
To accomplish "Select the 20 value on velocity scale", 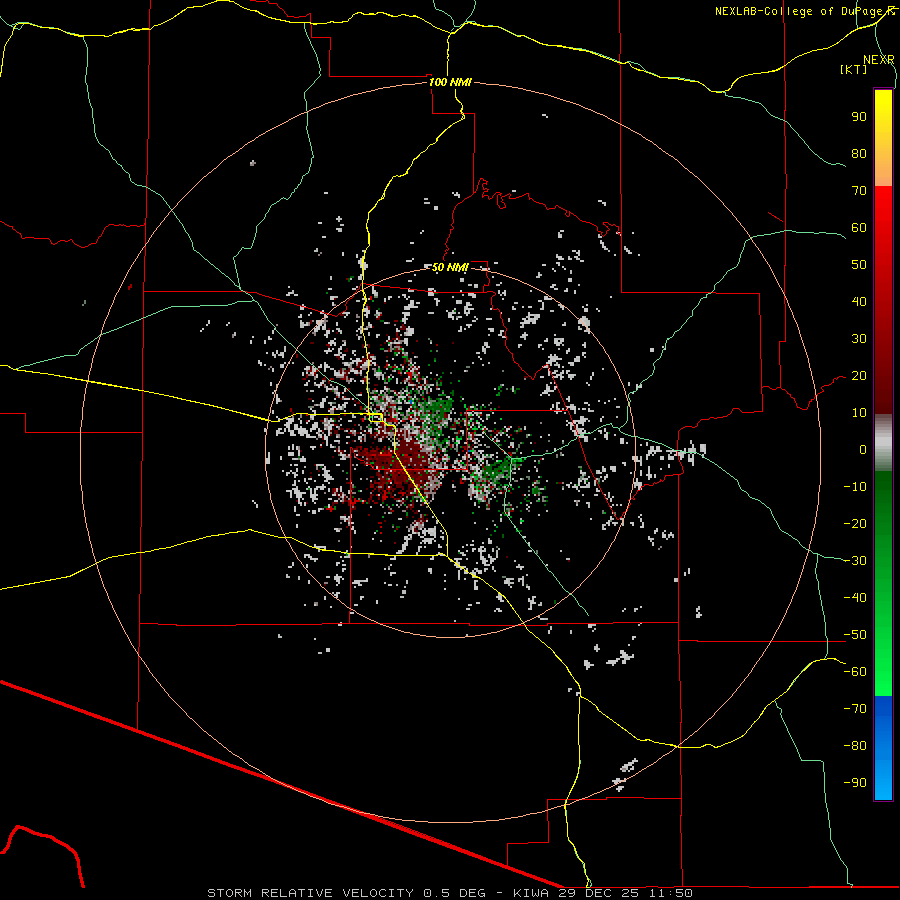I will [859, 376].
